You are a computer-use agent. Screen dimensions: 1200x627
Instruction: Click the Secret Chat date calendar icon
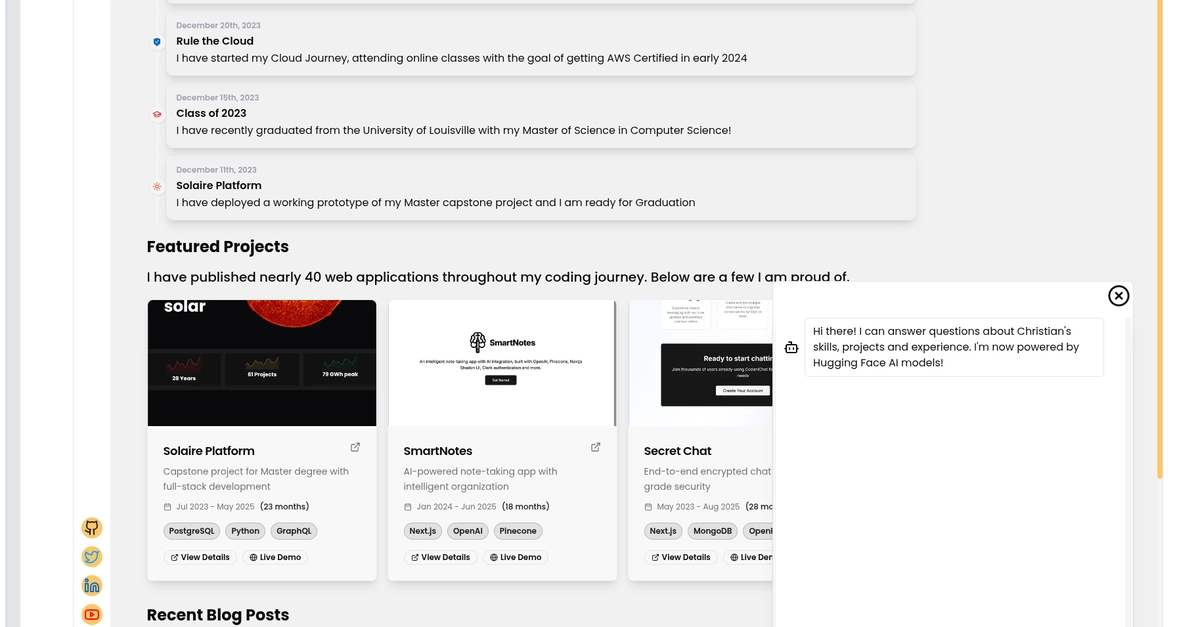(x=648, y=507)
